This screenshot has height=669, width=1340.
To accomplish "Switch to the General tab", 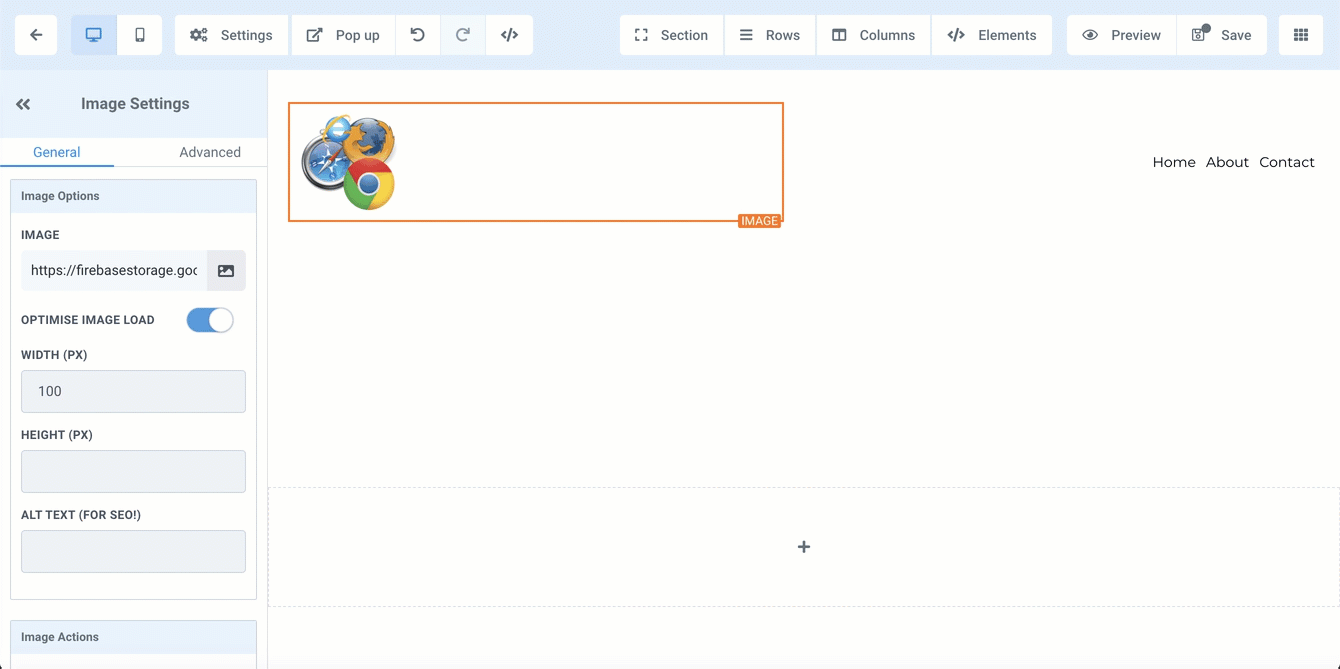I will pos(57,152).
